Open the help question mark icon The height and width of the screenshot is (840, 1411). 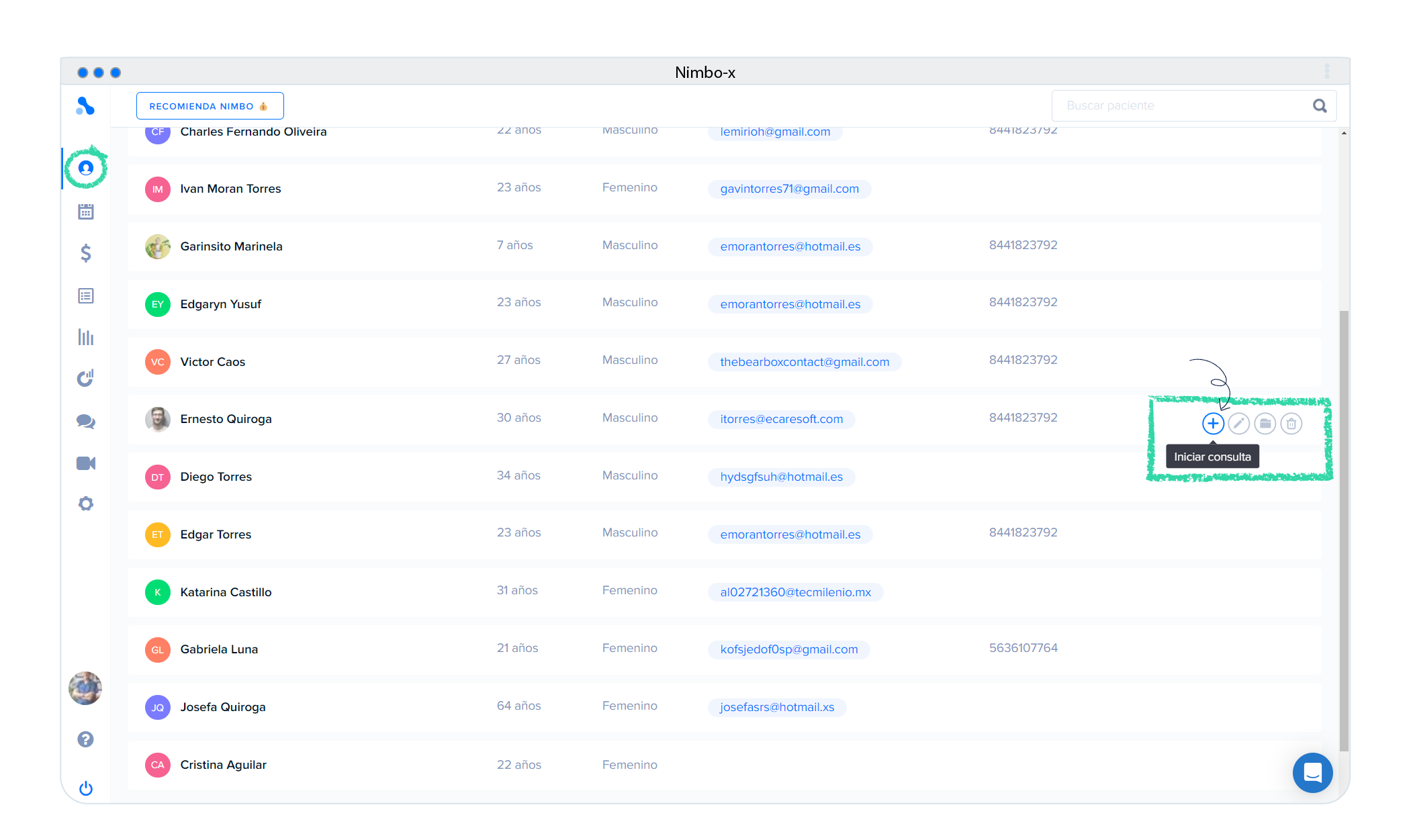point(86,739)
